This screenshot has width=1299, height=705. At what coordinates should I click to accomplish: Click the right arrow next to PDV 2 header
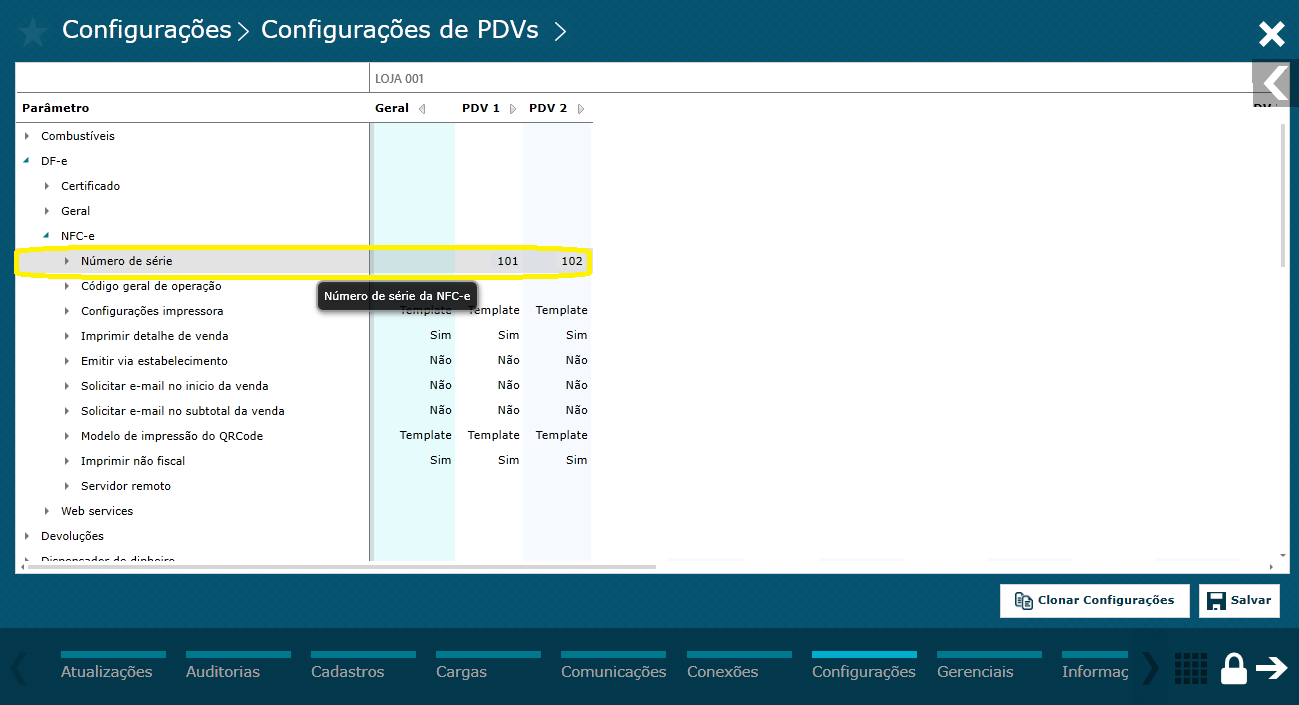point(580,108)
